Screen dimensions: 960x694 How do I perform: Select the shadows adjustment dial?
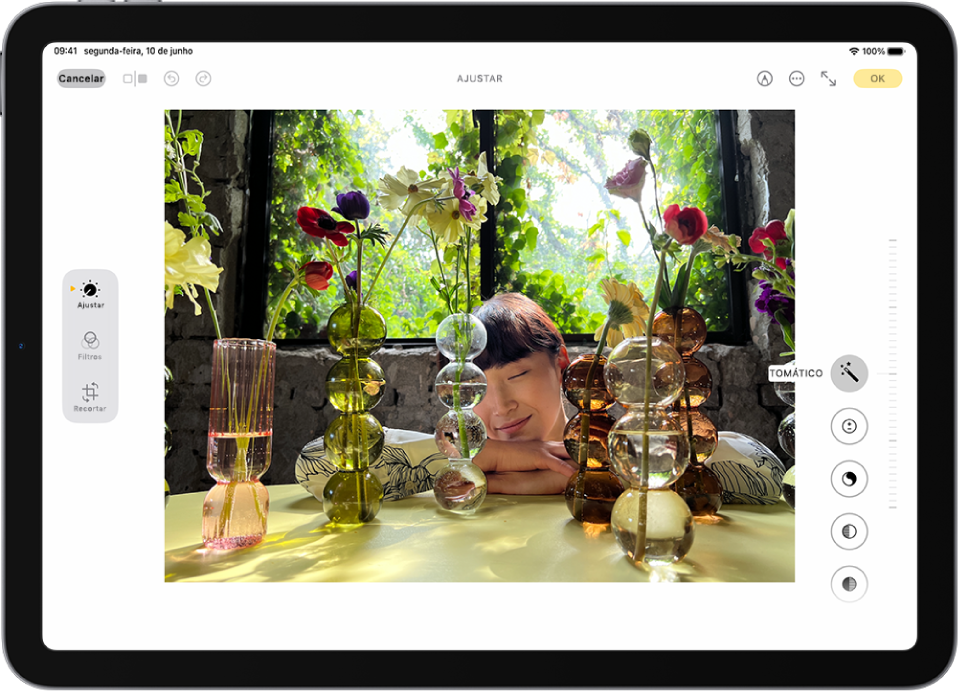pyautogui.click(x=849, y=584)
